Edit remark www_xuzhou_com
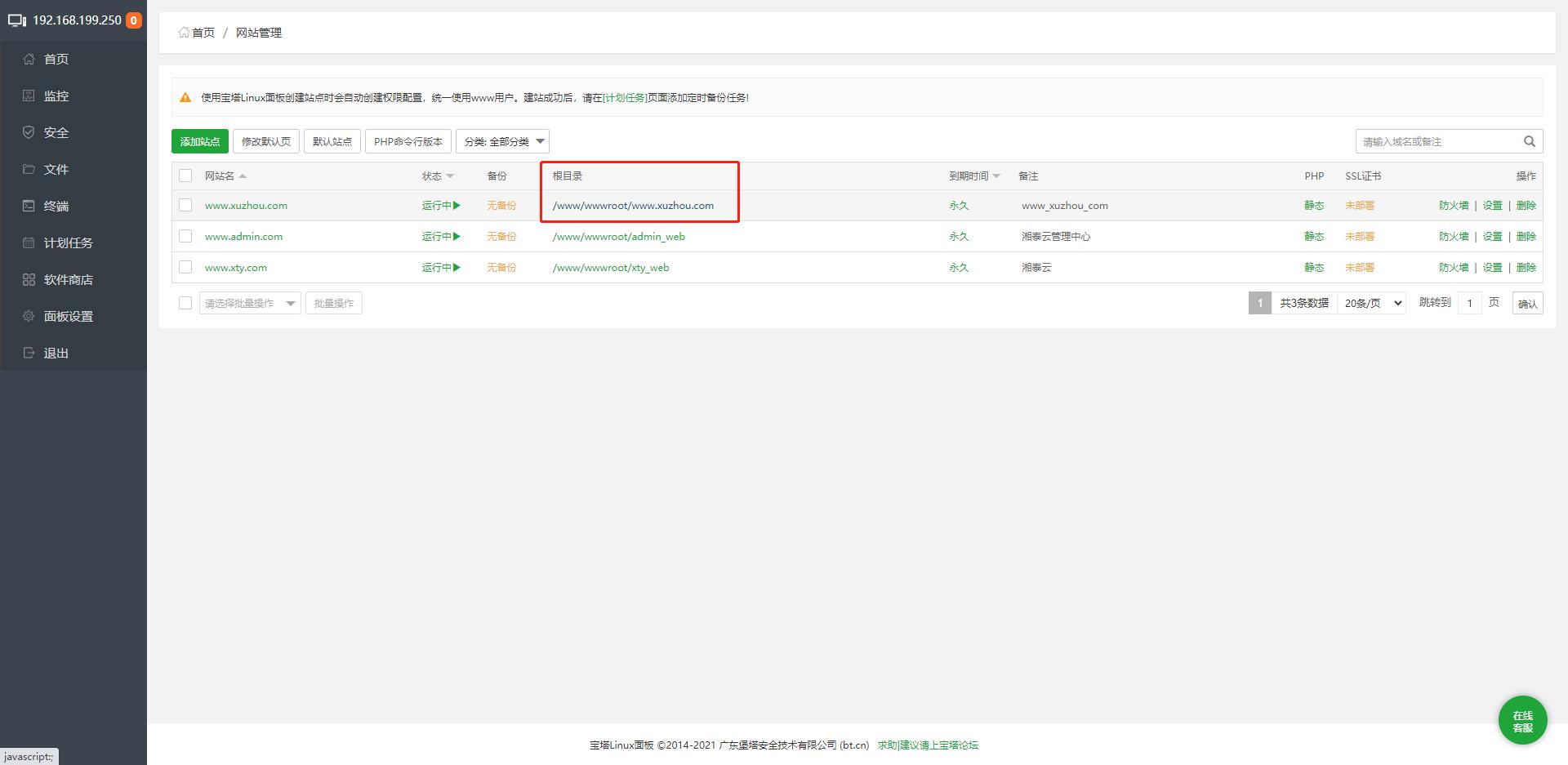The height and width of the screenshot is (765, 1568). click(x=1064, y=206)
